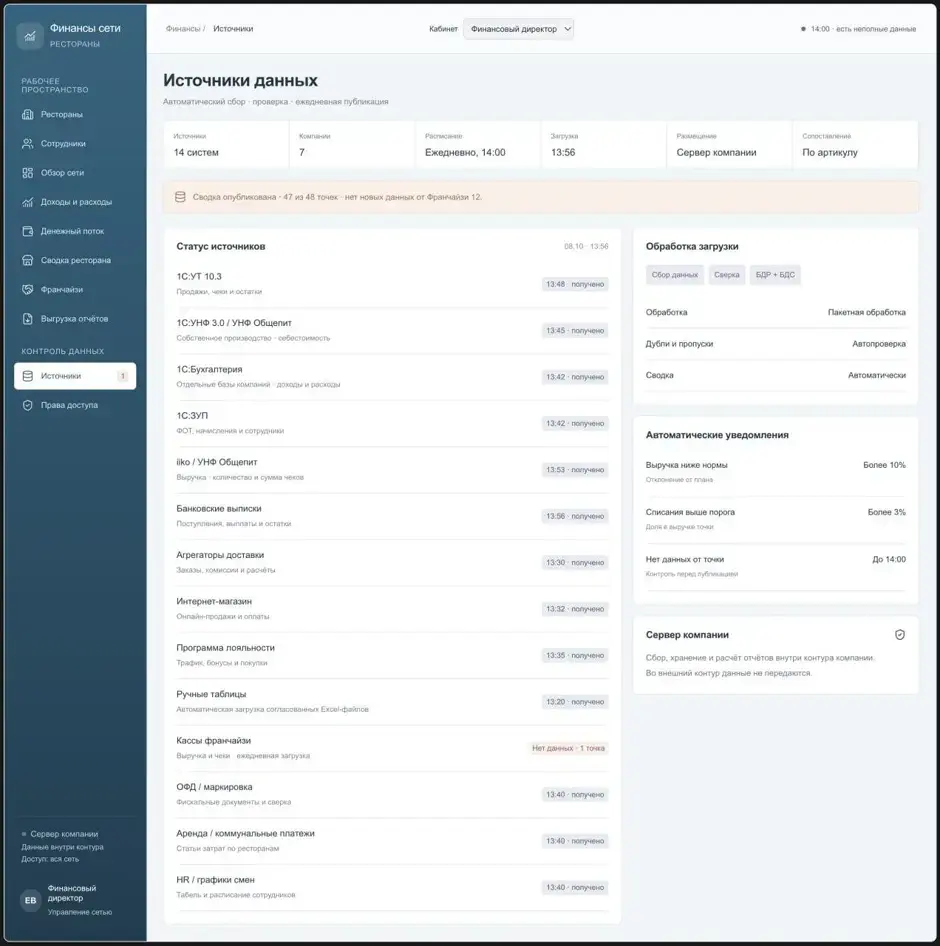Click the Автопроверка value for Дубли и пропуски
940x946 pixels.
(878, 344)
